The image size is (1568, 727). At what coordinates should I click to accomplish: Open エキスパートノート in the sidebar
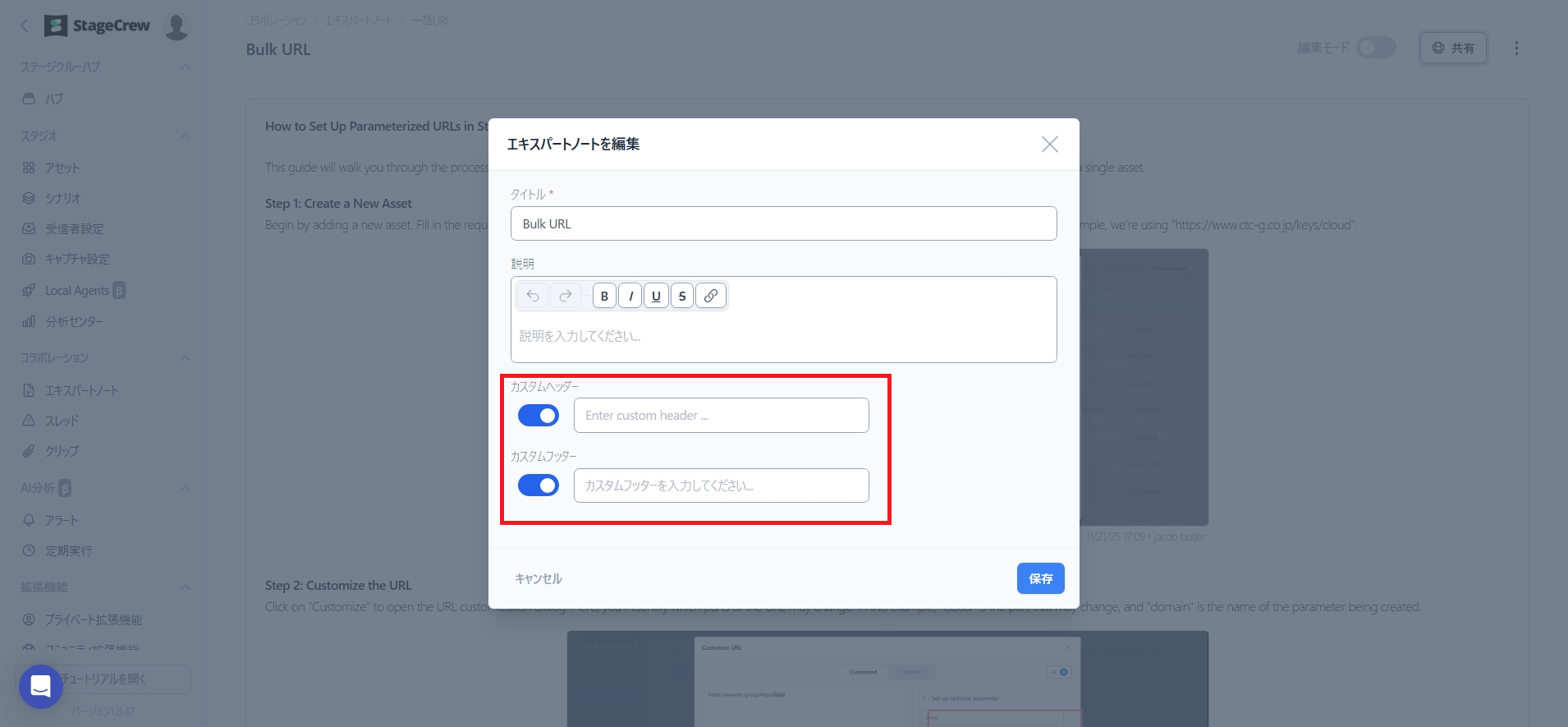pos(81,390)
